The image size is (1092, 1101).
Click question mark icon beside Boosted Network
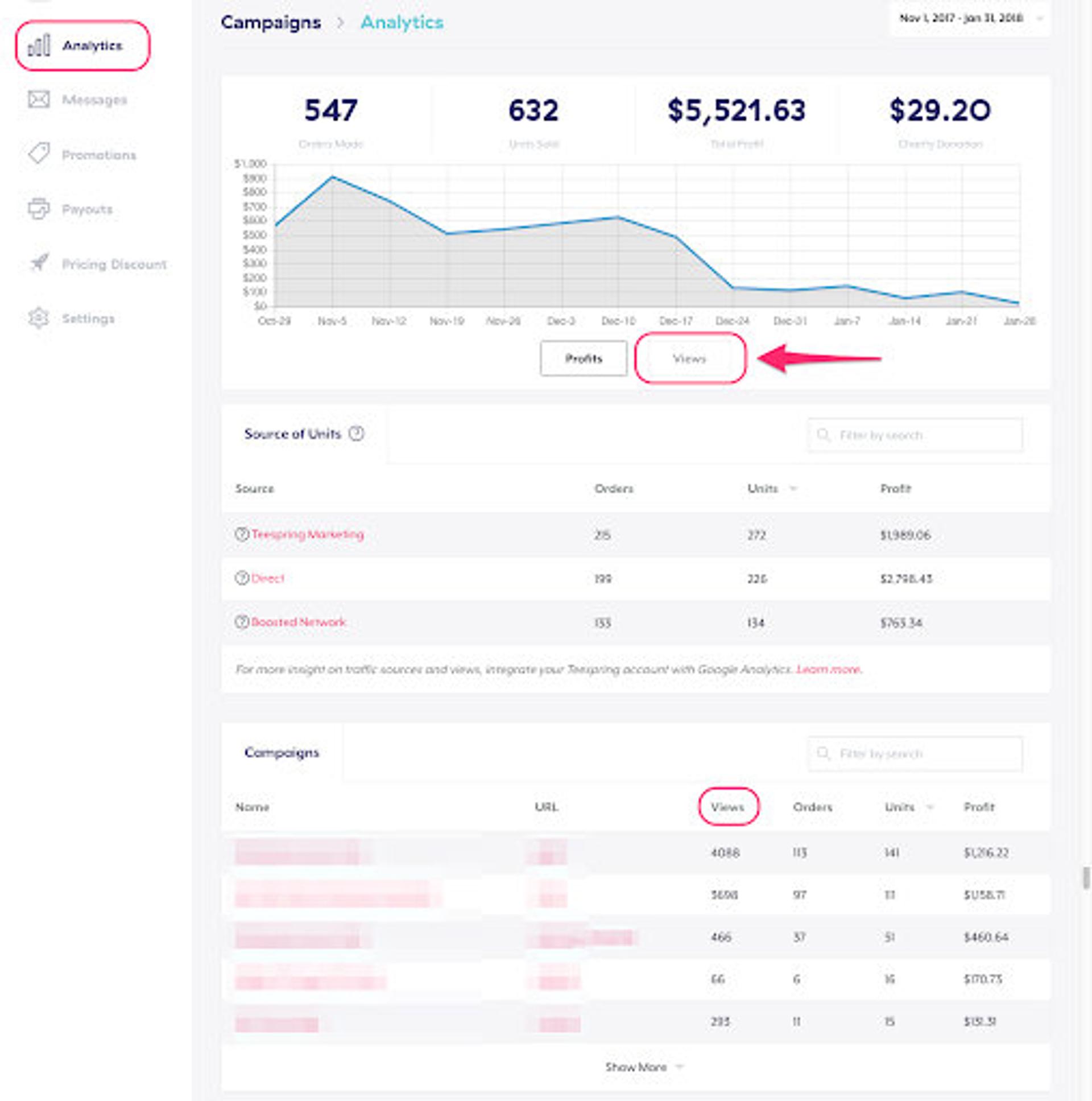coord(242,622)
